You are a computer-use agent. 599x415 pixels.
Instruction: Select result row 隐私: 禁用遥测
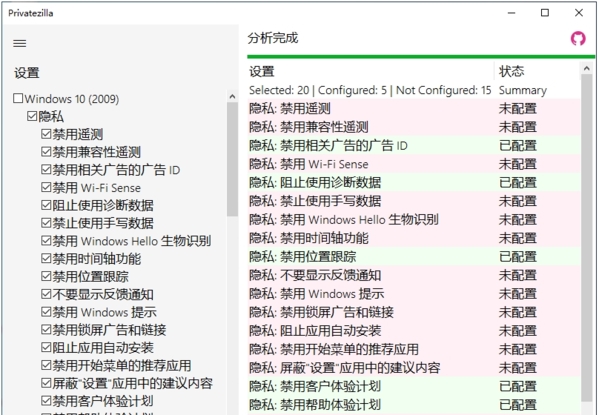click(414, 109)
